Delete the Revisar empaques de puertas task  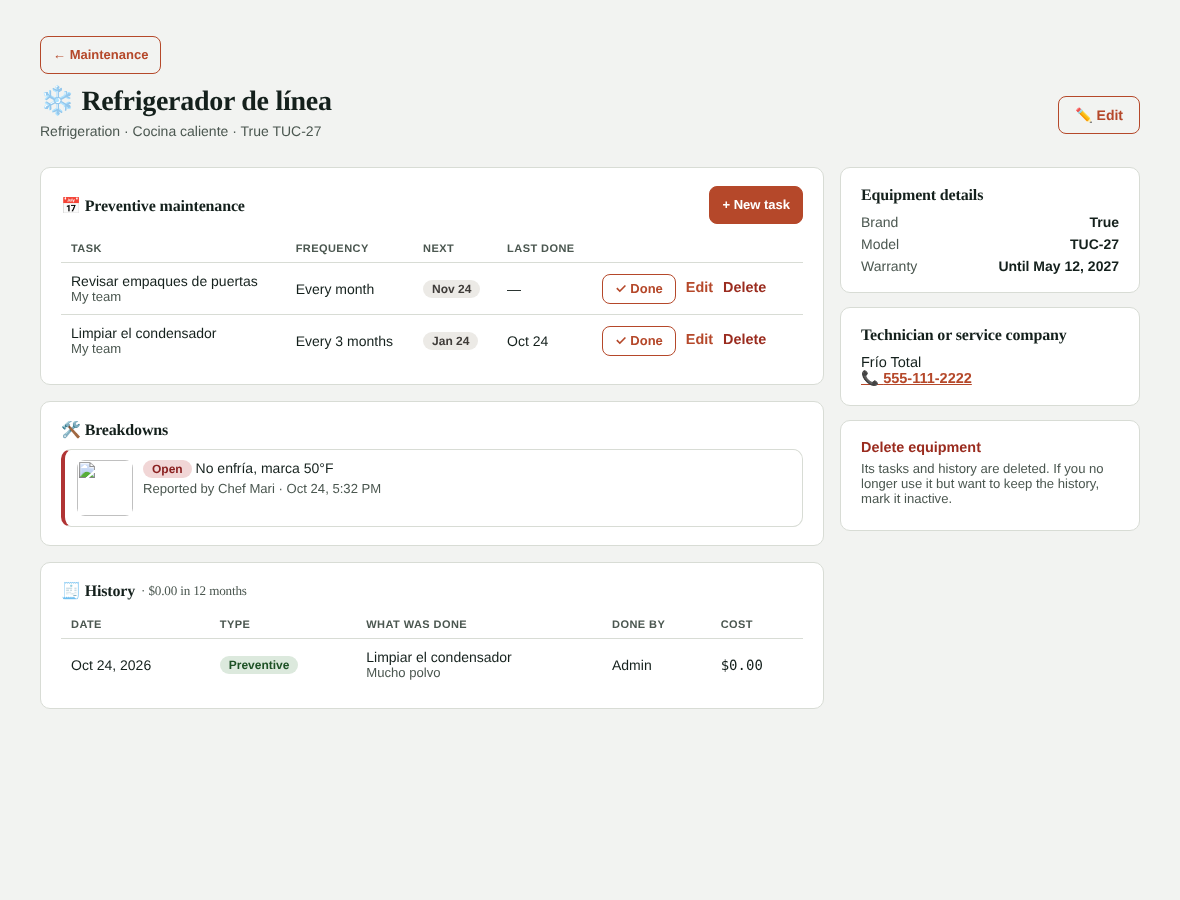tap(744, 287)
